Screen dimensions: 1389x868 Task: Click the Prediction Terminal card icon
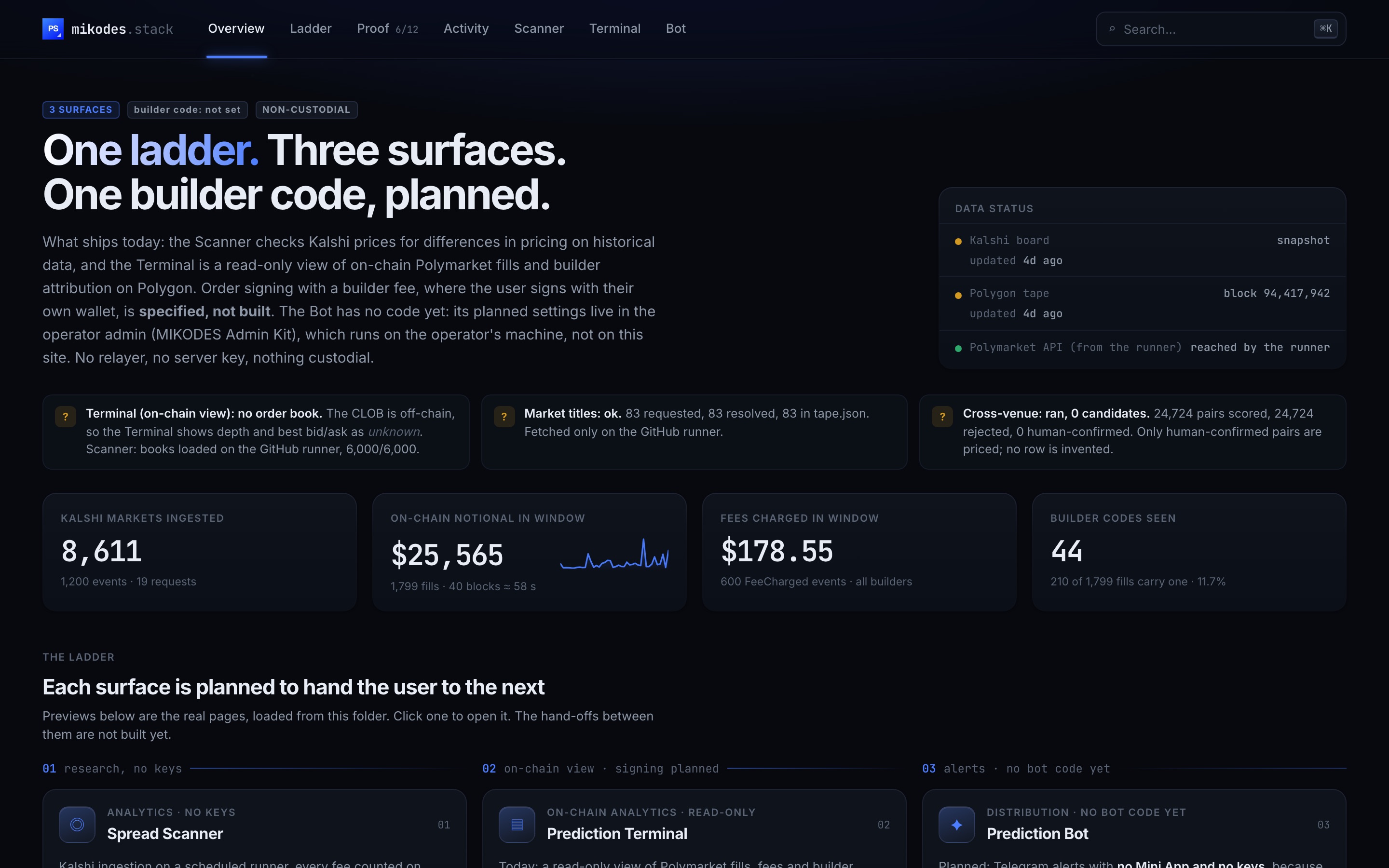click(517, 825)
